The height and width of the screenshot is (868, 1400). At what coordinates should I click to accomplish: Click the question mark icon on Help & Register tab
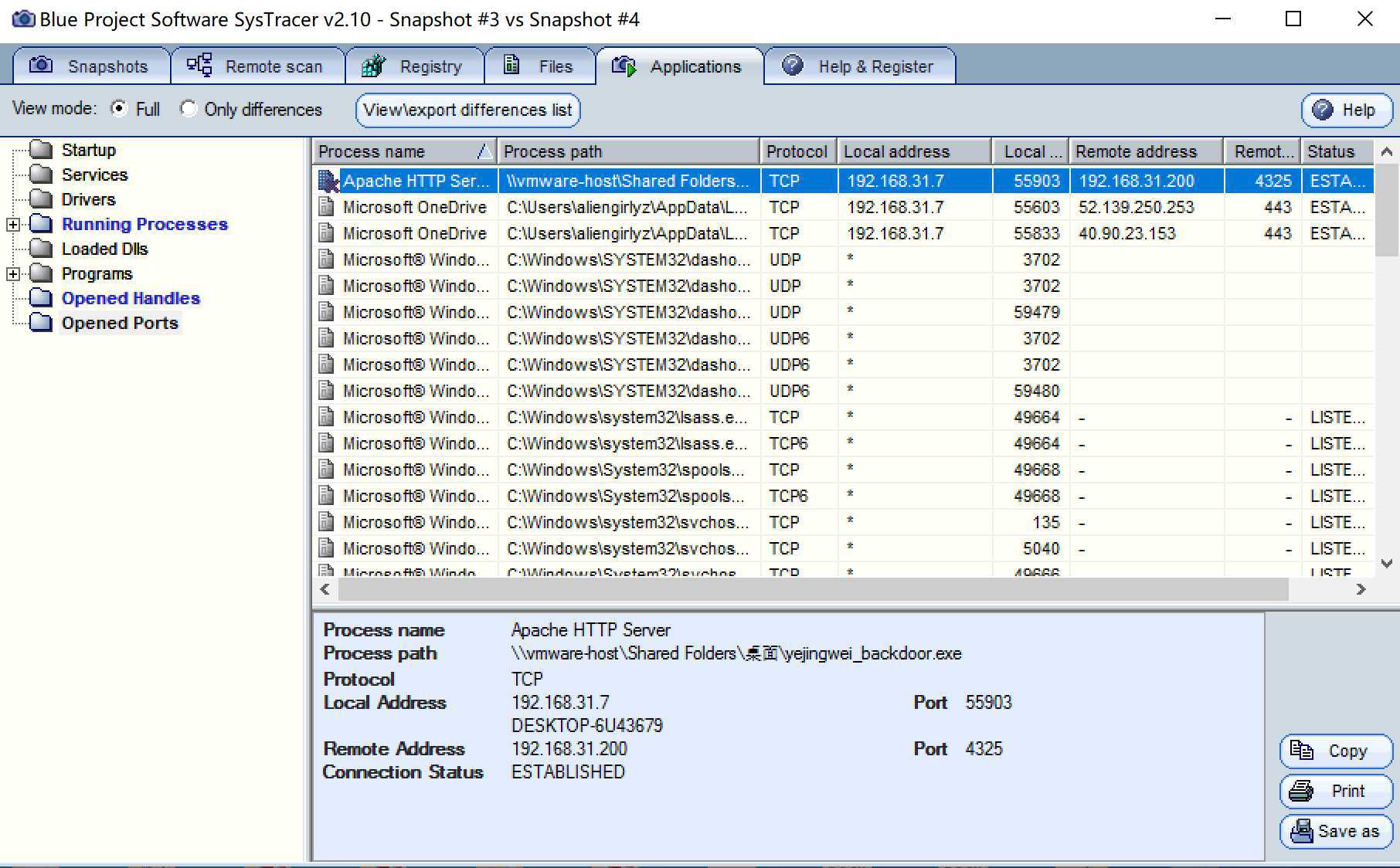pyautogui.click(x=793, y=65)
